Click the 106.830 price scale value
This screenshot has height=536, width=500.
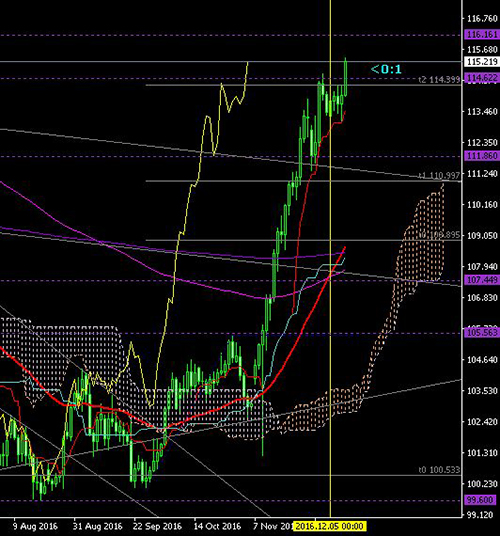(482, 298)
